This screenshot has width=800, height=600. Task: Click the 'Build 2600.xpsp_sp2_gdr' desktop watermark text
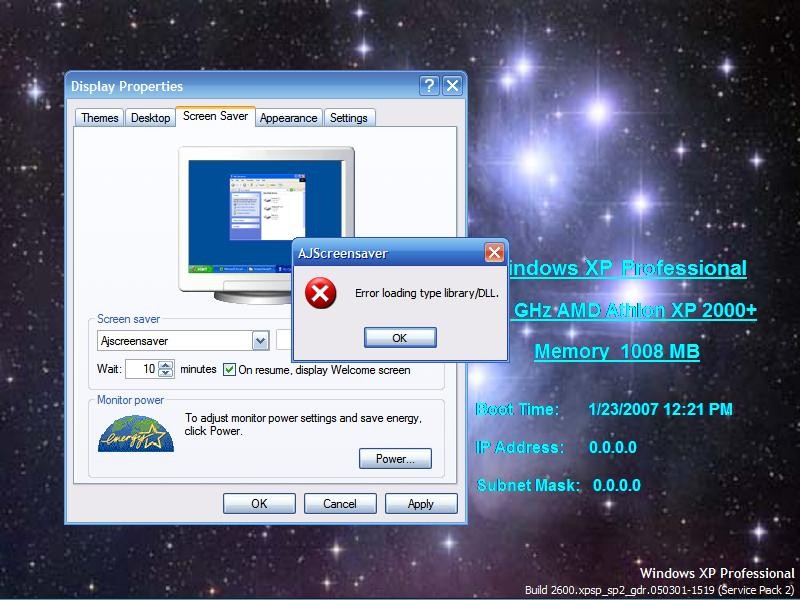coord(660,590)
